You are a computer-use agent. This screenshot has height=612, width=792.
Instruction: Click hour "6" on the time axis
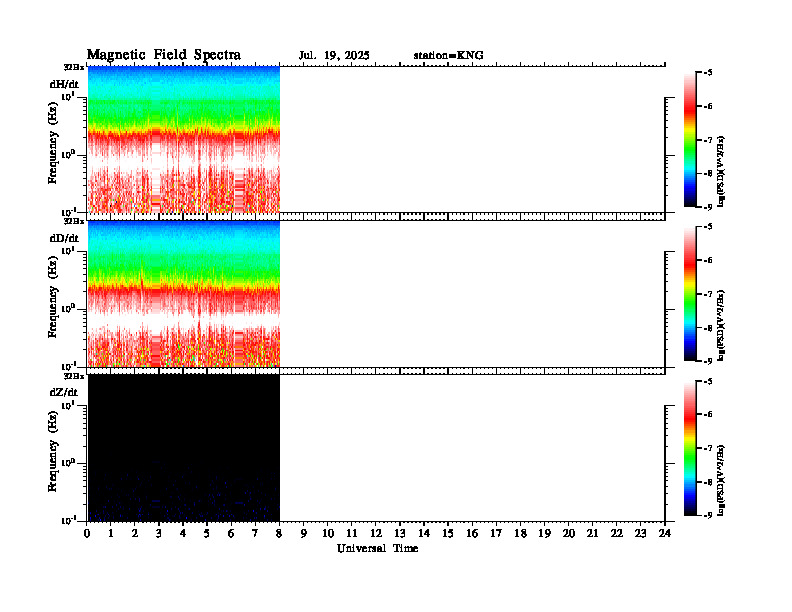[x=231, y=534]
